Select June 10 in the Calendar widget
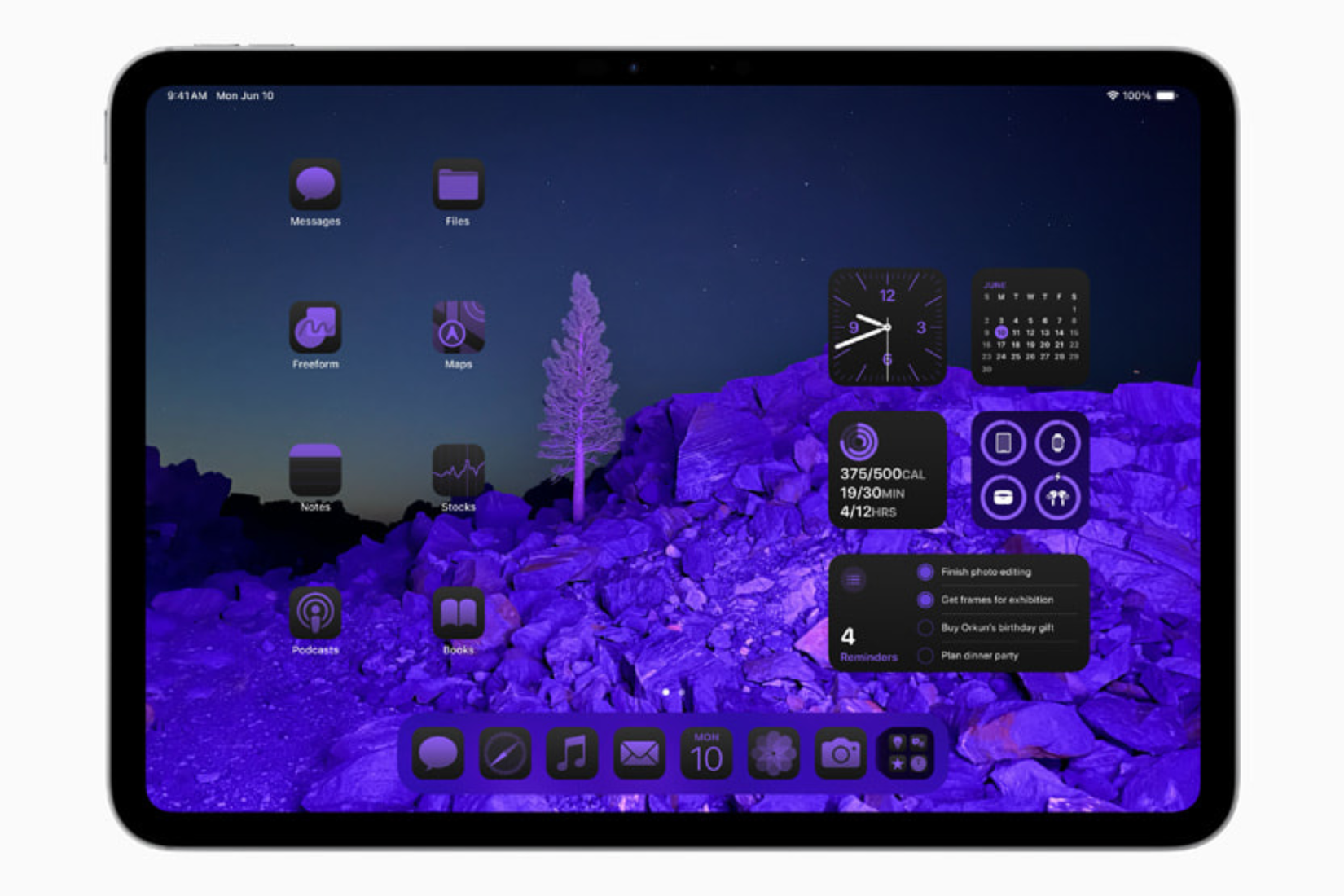Screen dimensions: 1344x896 tap(1001, 332)
